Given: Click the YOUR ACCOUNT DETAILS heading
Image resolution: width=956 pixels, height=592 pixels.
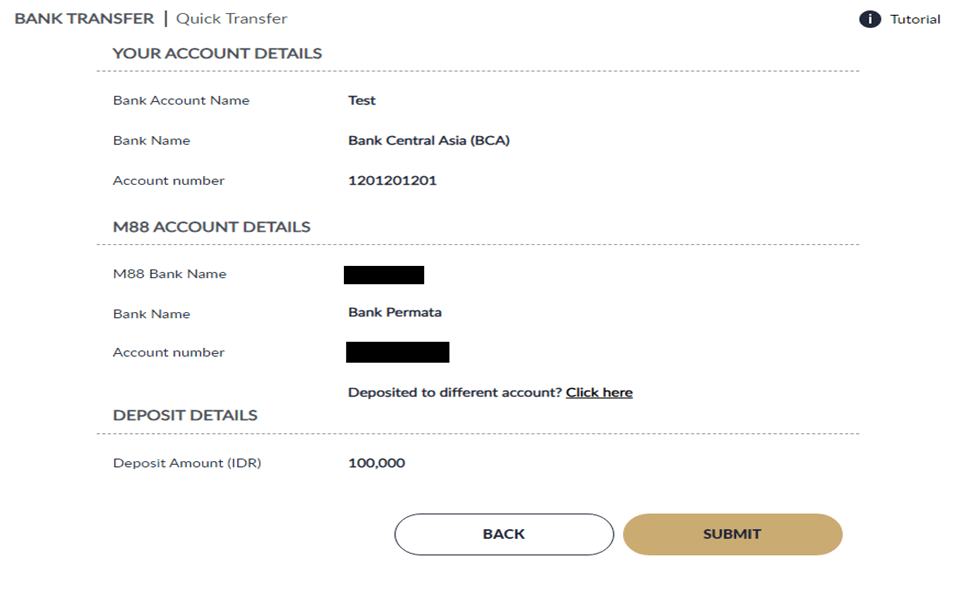Looking at the screenshot, I should coord(217,53).
